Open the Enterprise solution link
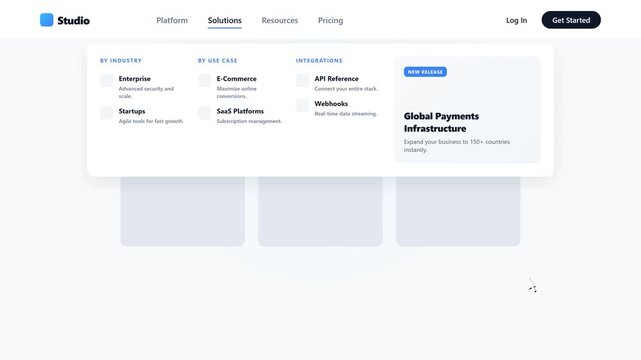The image size is (641, 360). pos(134,78)
